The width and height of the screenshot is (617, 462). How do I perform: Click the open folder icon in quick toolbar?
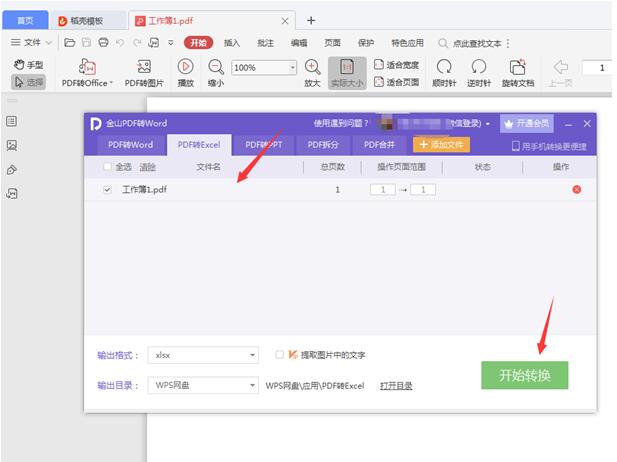click(x=70, y=43)
